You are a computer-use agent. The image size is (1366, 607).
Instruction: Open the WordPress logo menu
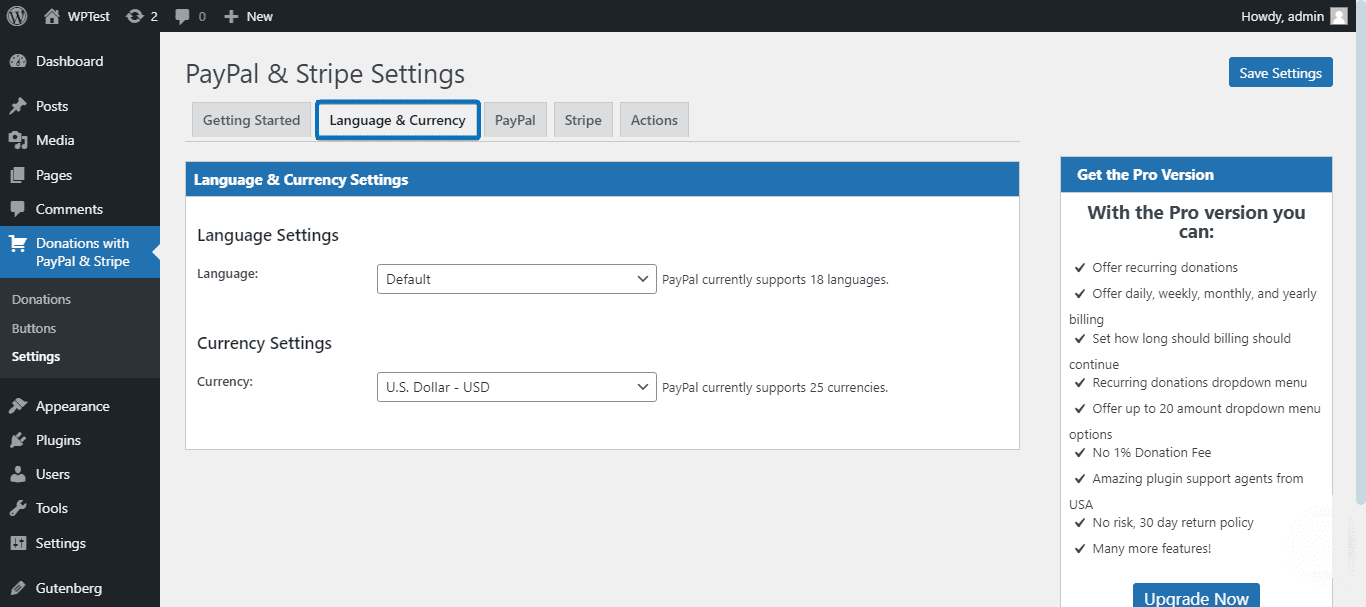click(17, 16)
